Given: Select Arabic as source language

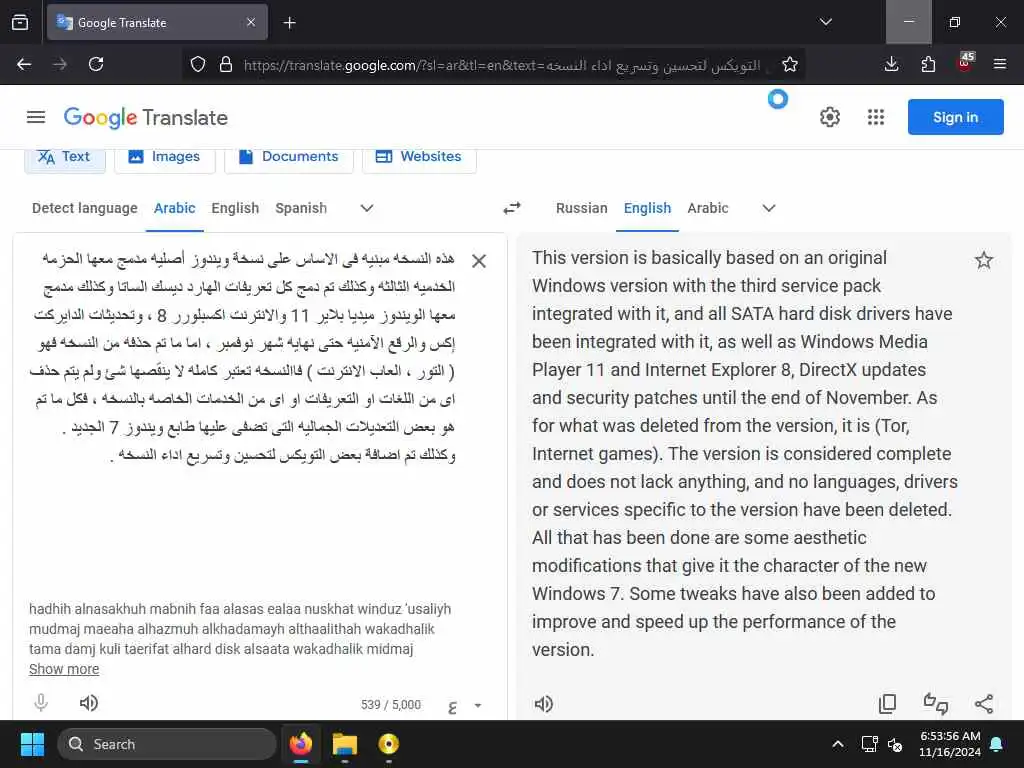Looking at the screenshot, I should tap(174, 208).
